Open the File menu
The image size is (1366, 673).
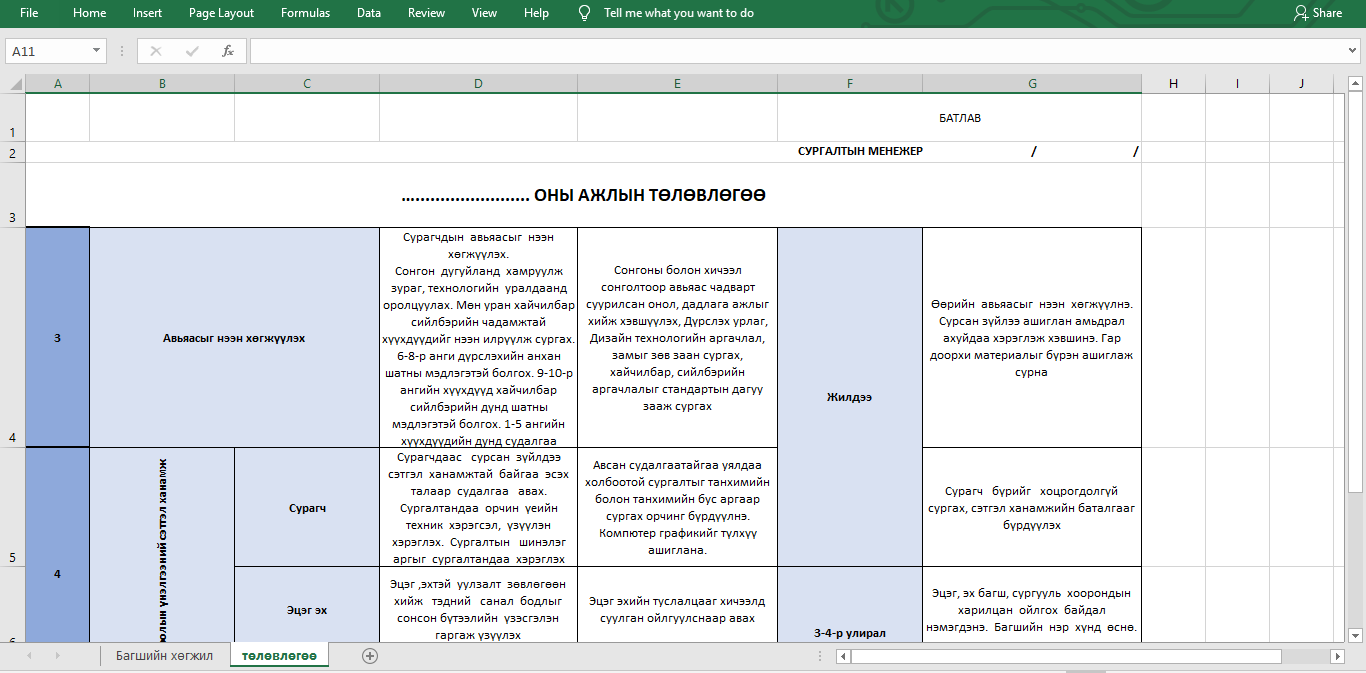pyautogui.click(x=29, y=13)
